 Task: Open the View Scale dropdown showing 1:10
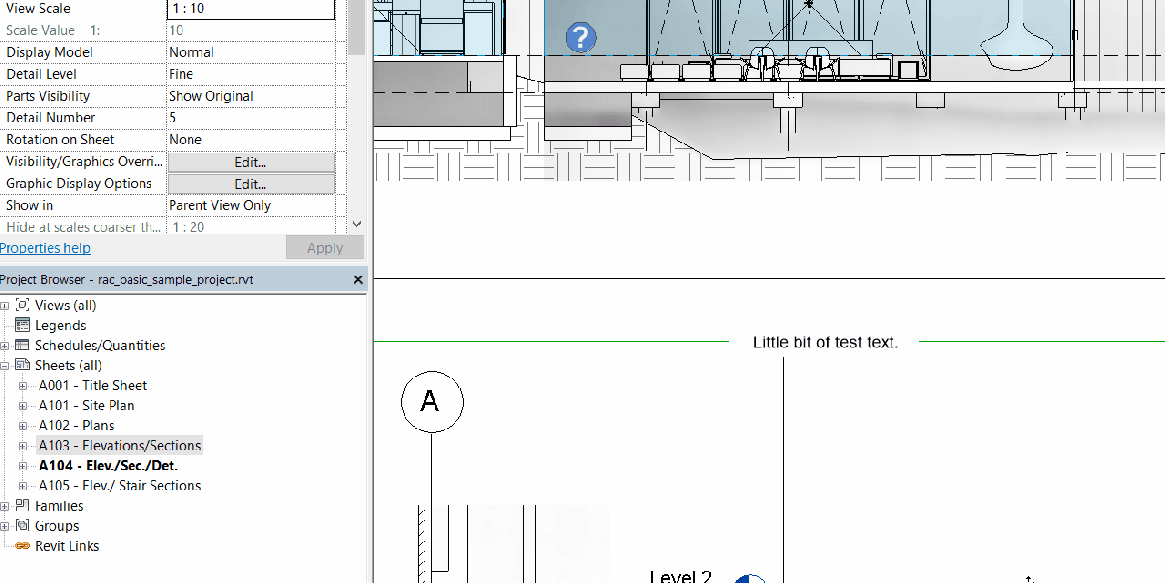click(250, 8)
